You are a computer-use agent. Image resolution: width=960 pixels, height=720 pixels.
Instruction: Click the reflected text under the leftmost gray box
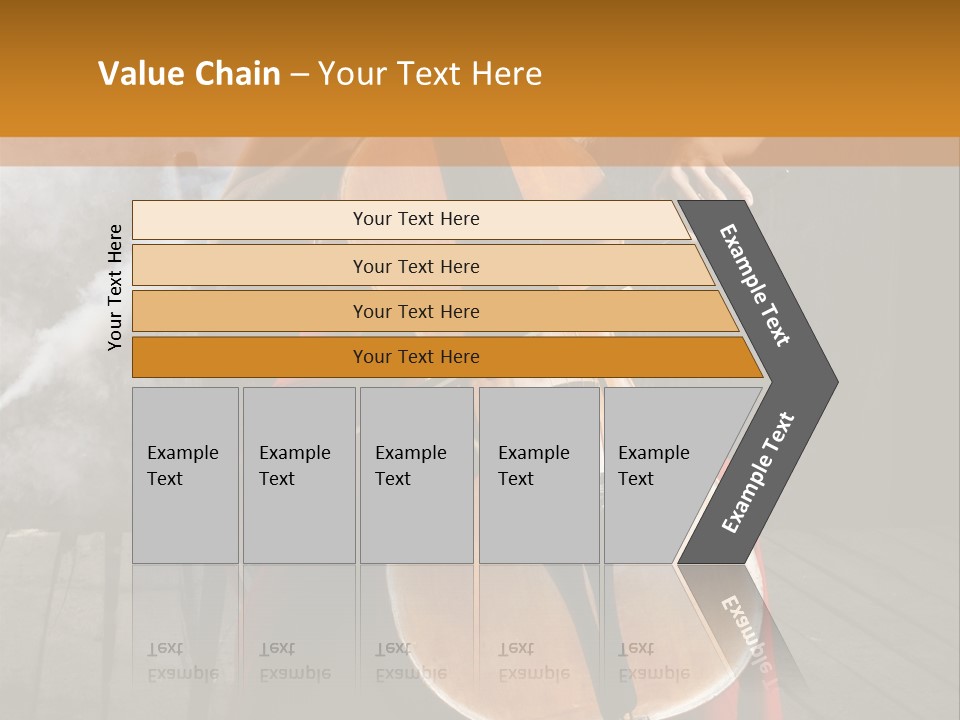point(183,660)
